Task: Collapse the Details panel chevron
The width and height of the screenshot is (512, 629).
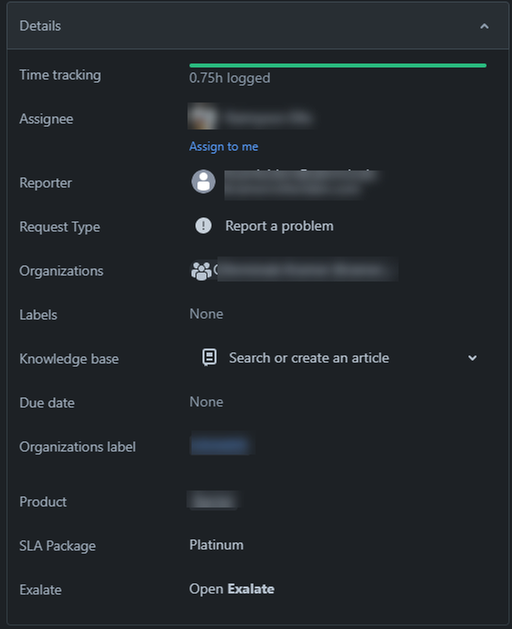Action: tap(484, 26)
